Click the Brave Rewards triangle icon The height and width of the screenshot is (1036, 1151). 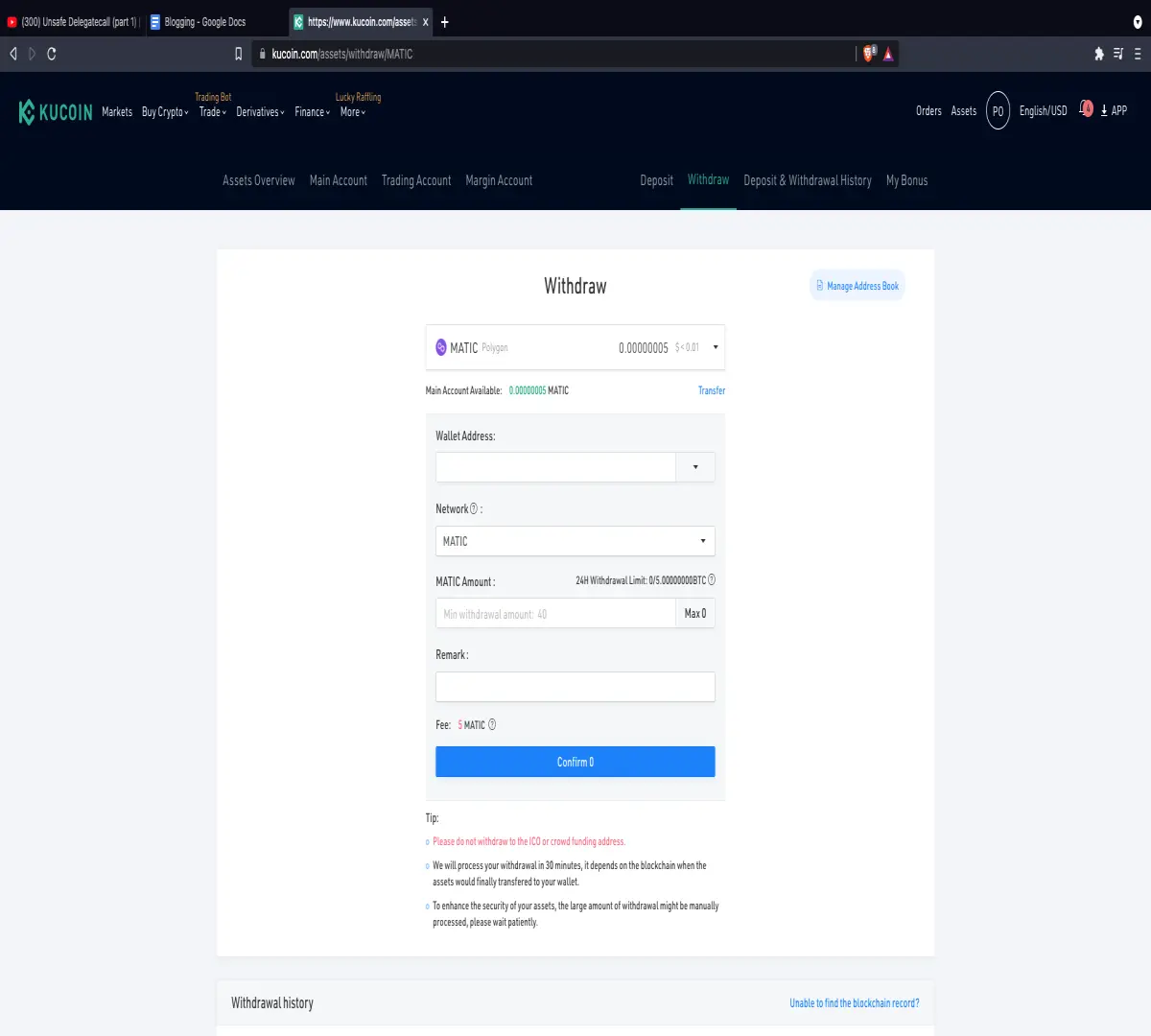pos(888,54)
